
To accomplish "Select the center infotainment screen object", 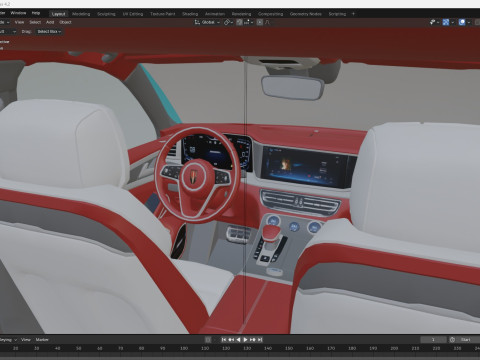I will (305, 167).
